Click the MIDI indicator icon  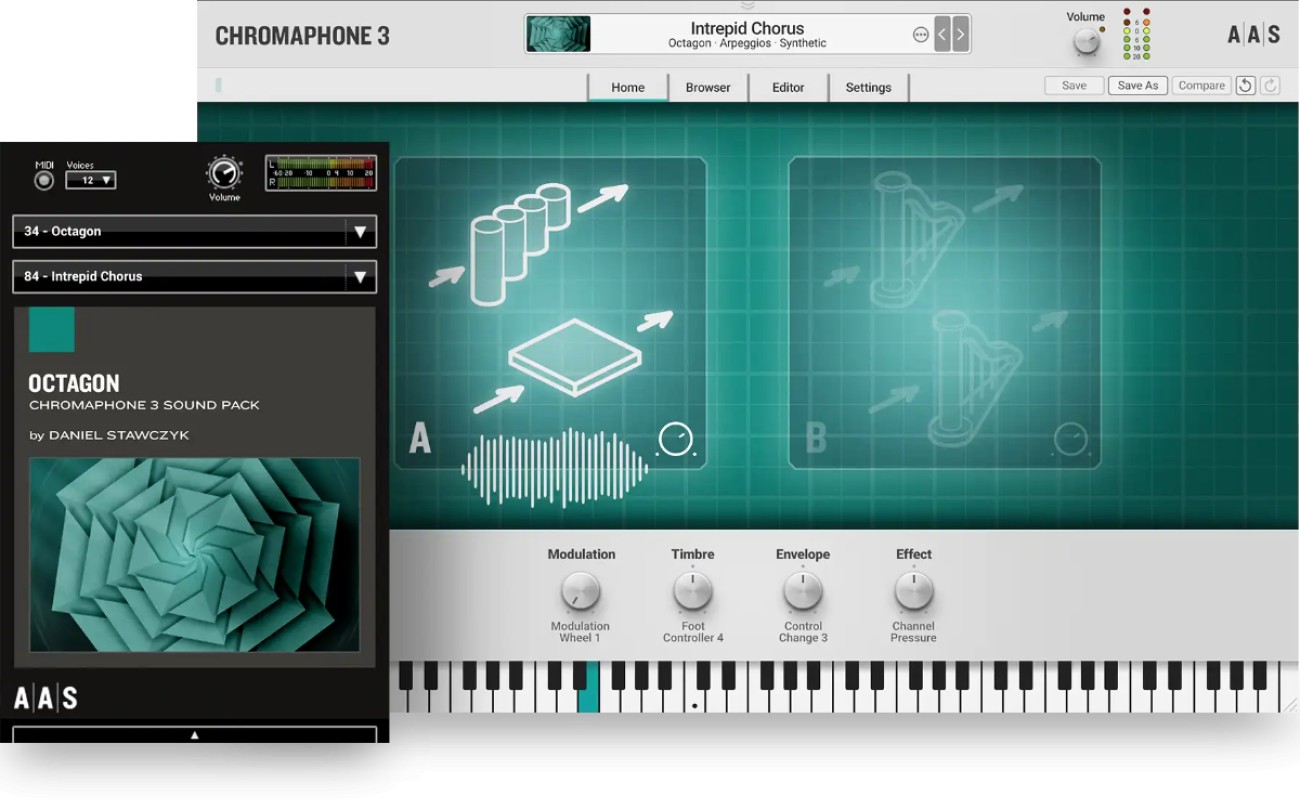tap(43, 179)
